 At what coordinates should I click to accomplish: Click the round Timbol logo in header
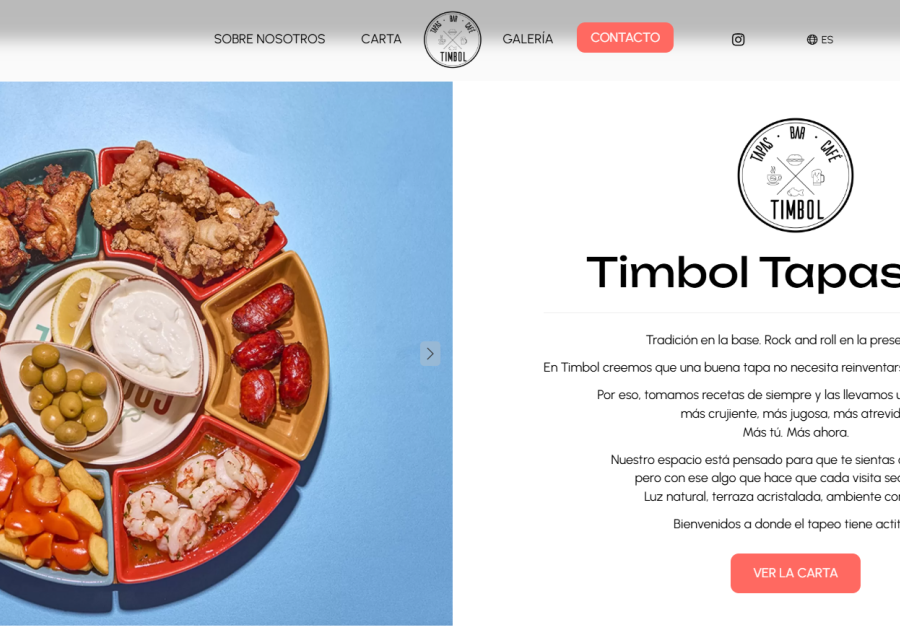pyautogui.click(x=452, y=40)
